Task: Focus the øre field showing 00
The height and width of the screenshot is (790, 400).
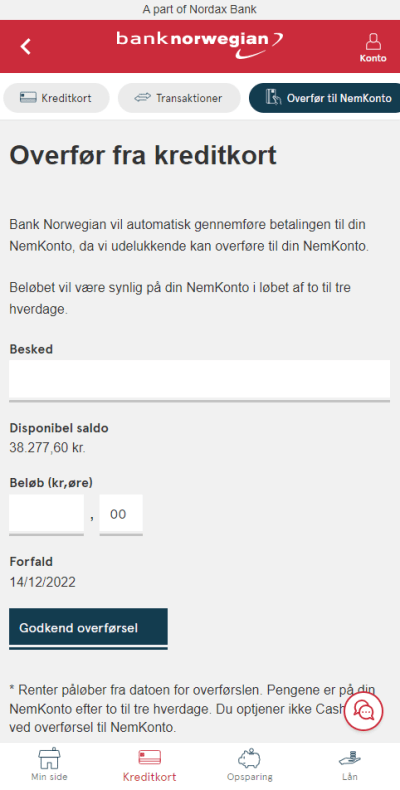Action: point(121,514)
